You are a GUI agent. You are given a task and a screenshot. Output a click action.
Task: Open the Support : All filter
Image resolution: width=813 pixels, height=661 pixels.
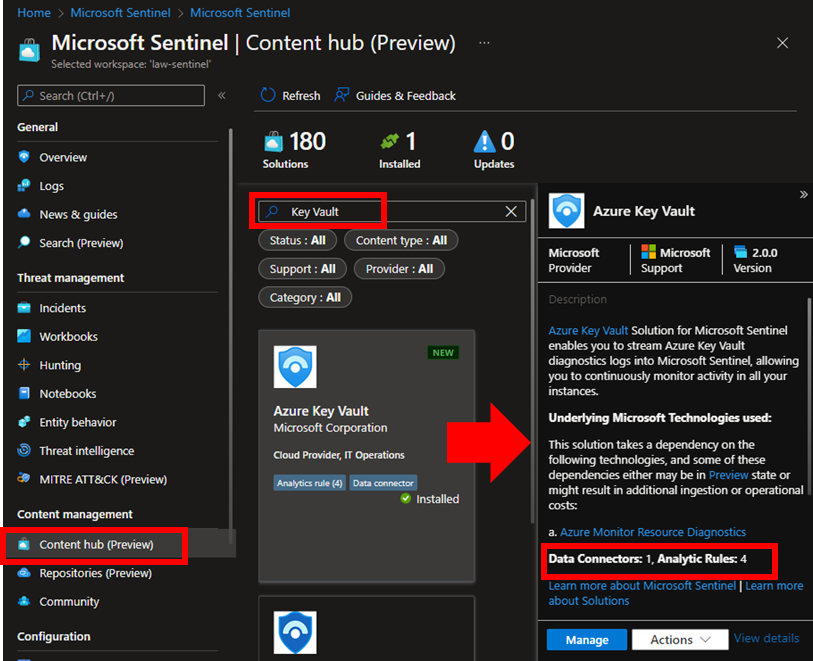coord(302,269)
